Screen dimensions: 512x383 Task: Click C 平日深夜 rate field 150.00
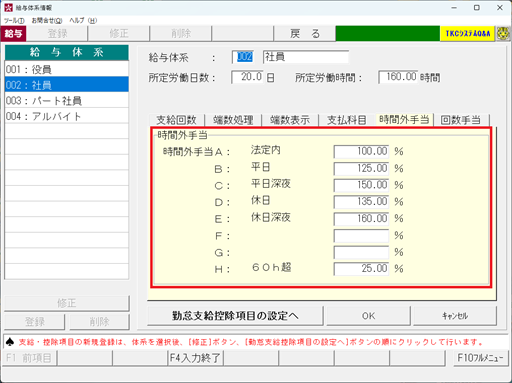361,185
